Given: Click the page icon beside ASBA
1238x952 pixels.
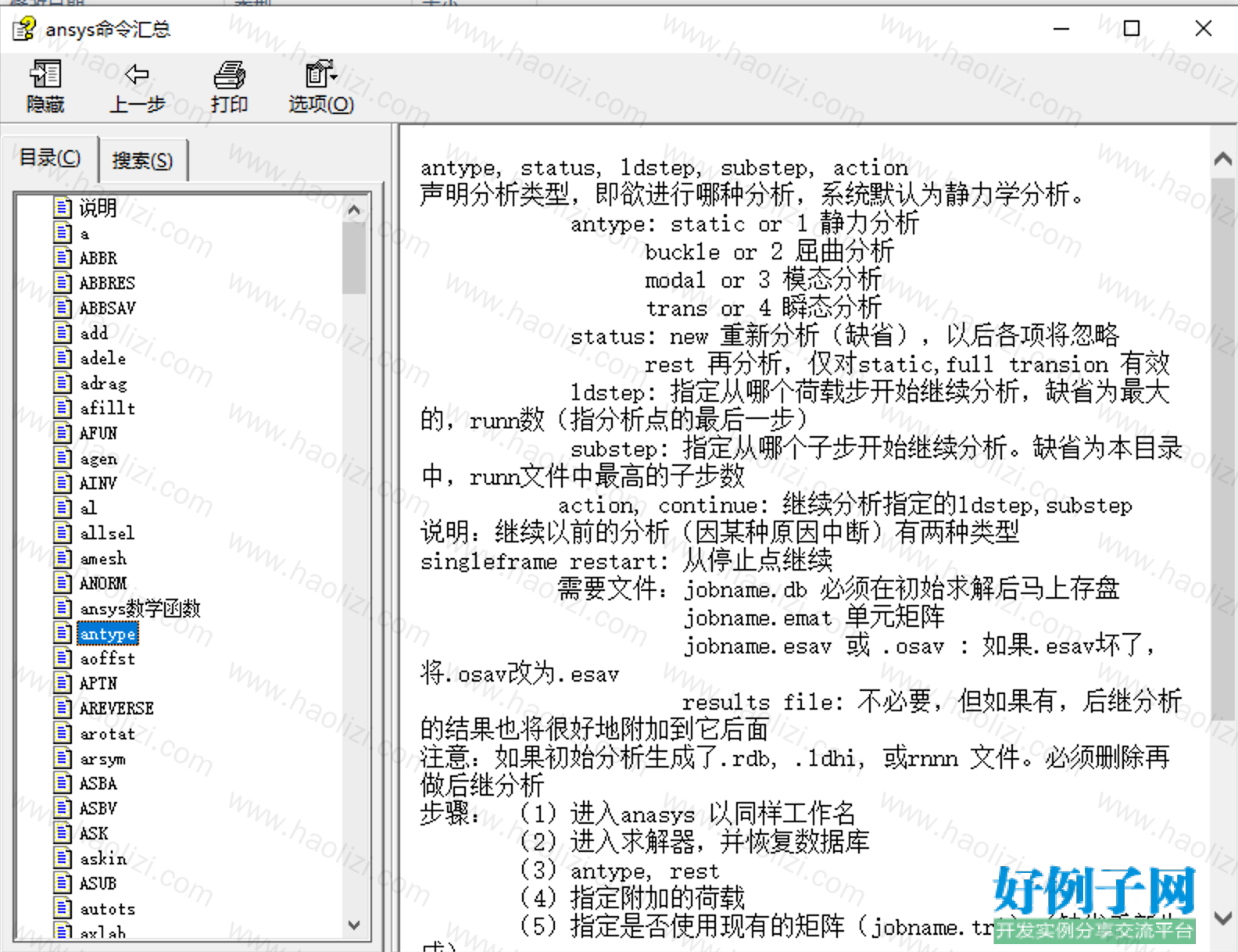Looking at the screenshot, I should coord(63,782).
